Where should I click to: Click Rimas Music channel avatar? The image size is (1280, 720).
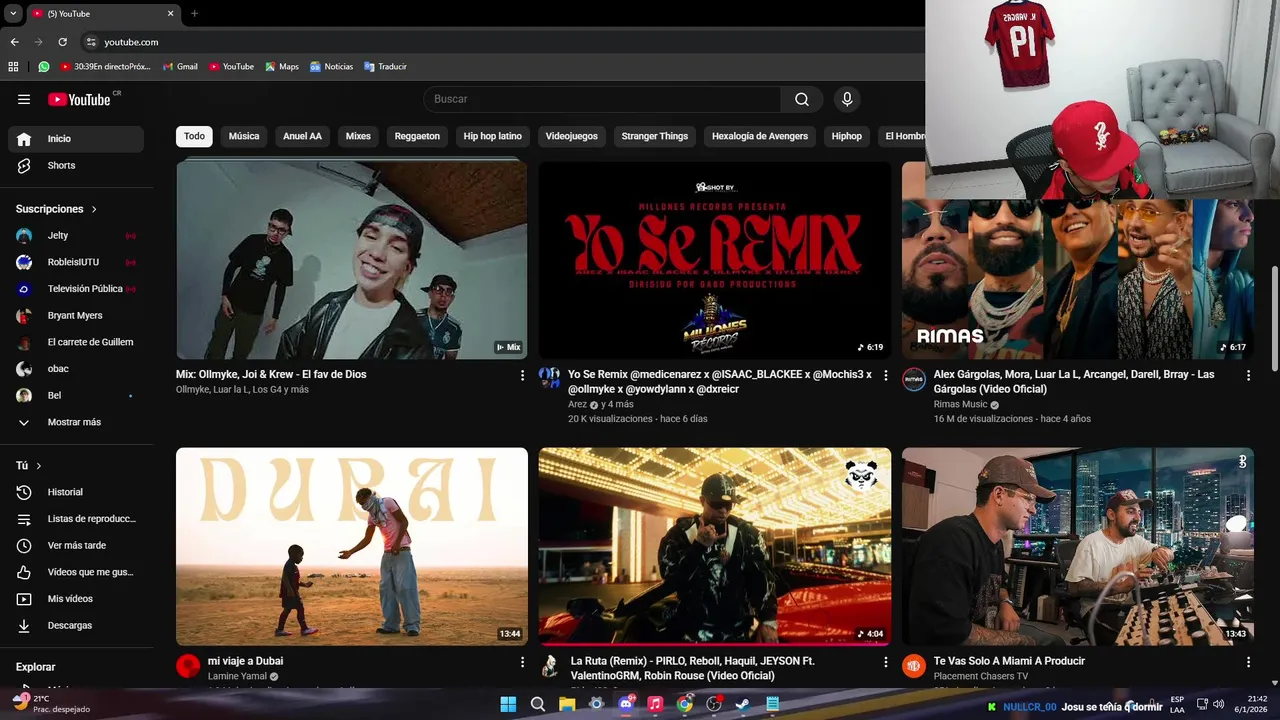(914, 379)
